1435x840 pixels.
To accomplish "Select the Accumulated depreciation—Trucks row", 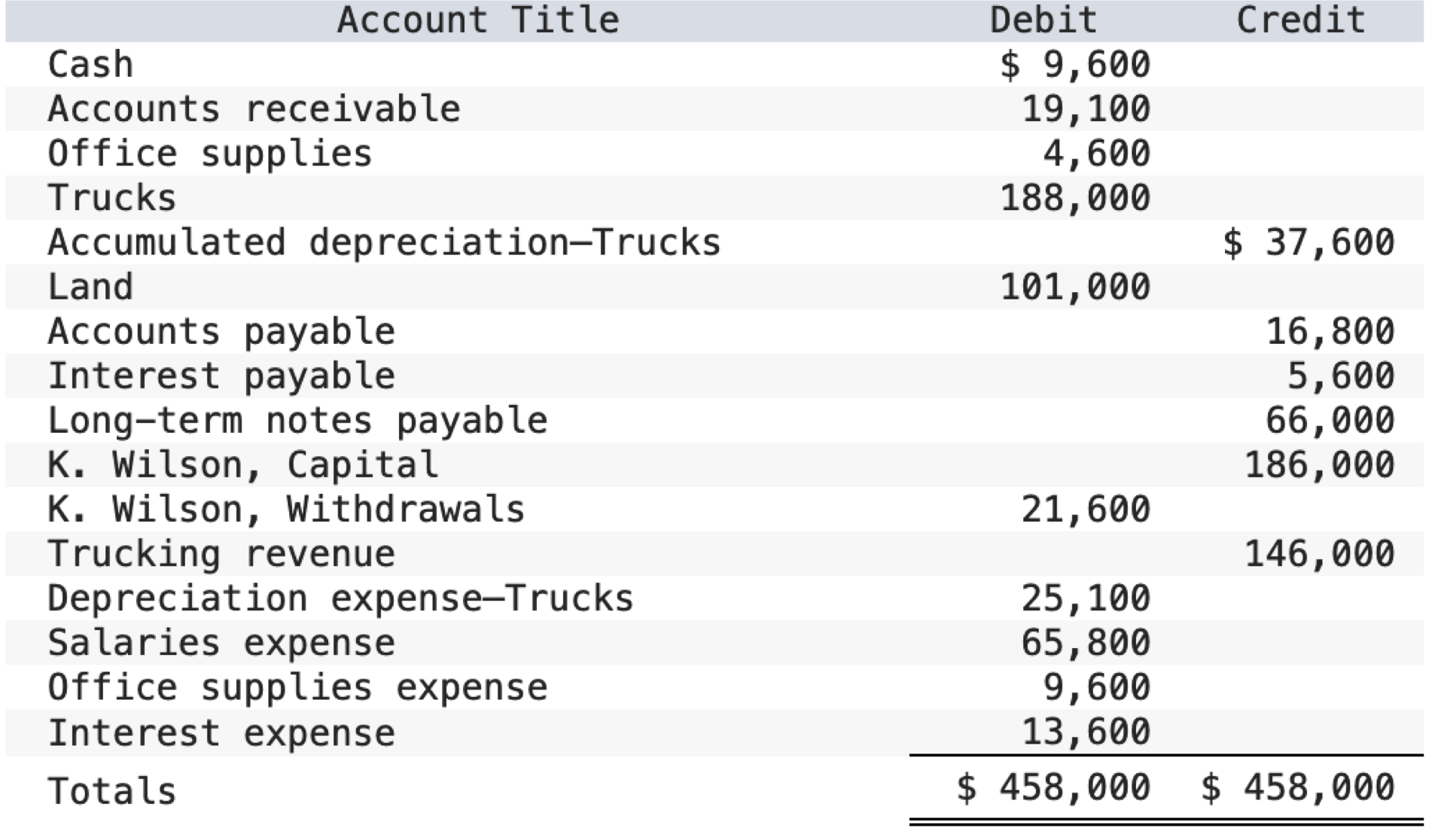I will pyautogui.click(x=384, y=242).
